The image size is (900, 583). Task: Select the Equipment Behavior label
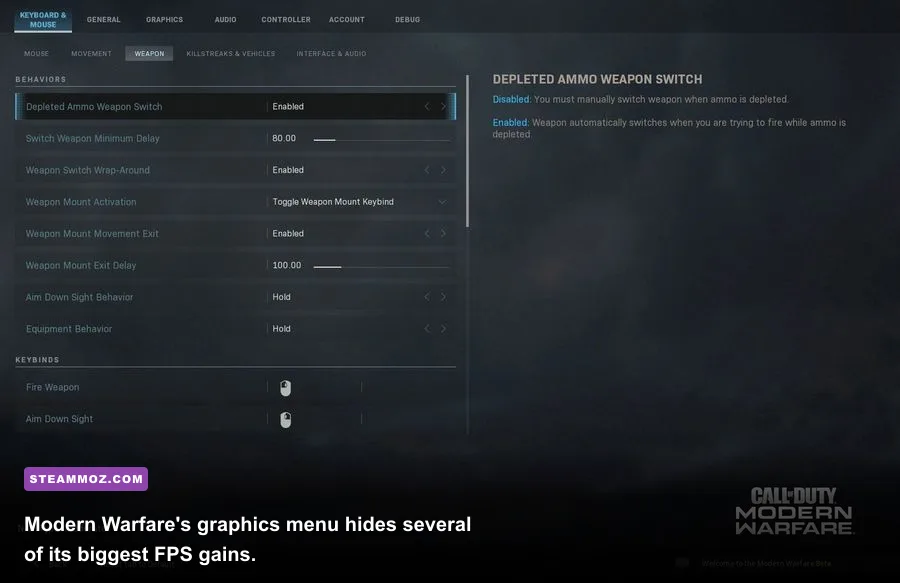point(69,329)
